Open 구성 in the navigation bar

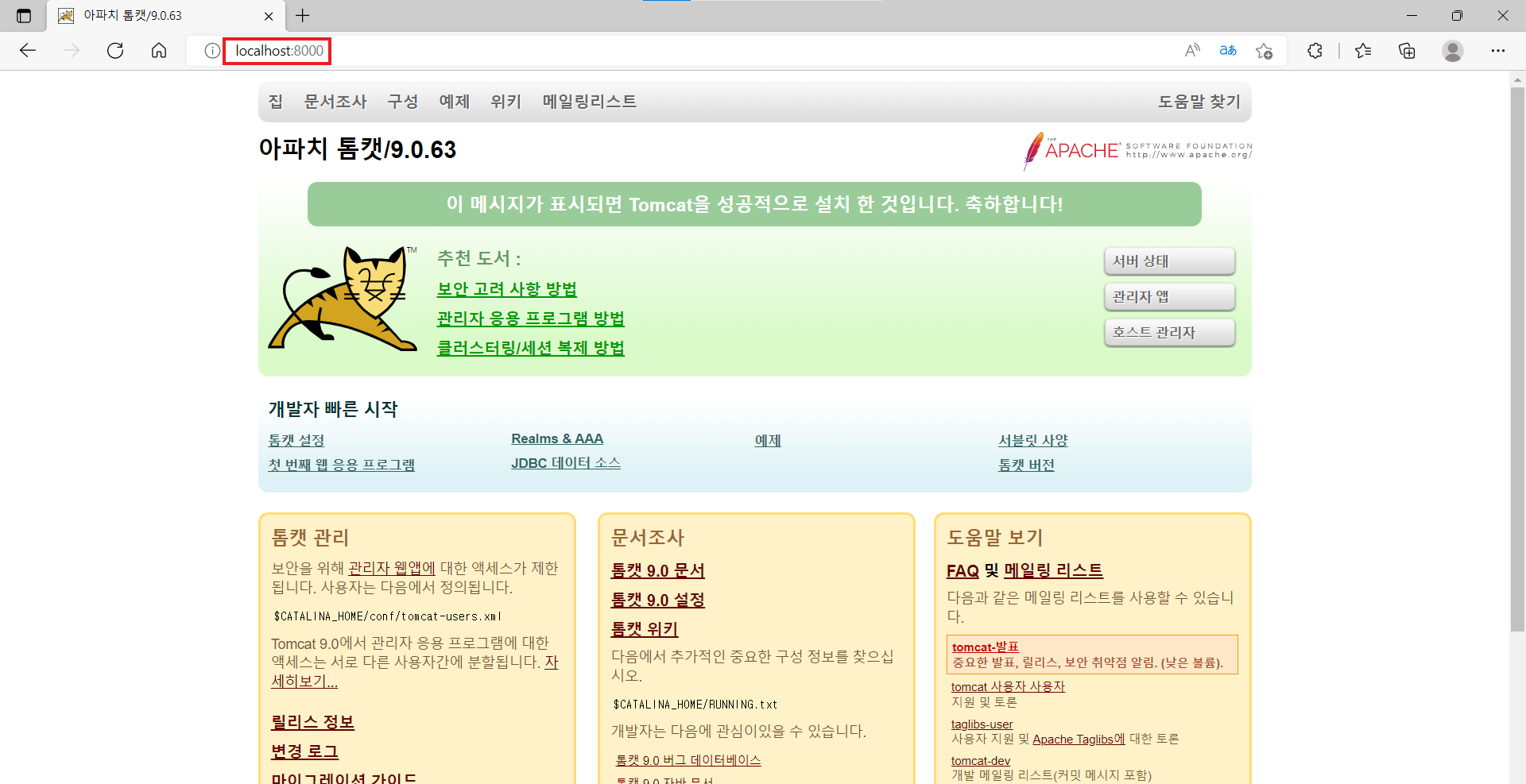point(403,102)
